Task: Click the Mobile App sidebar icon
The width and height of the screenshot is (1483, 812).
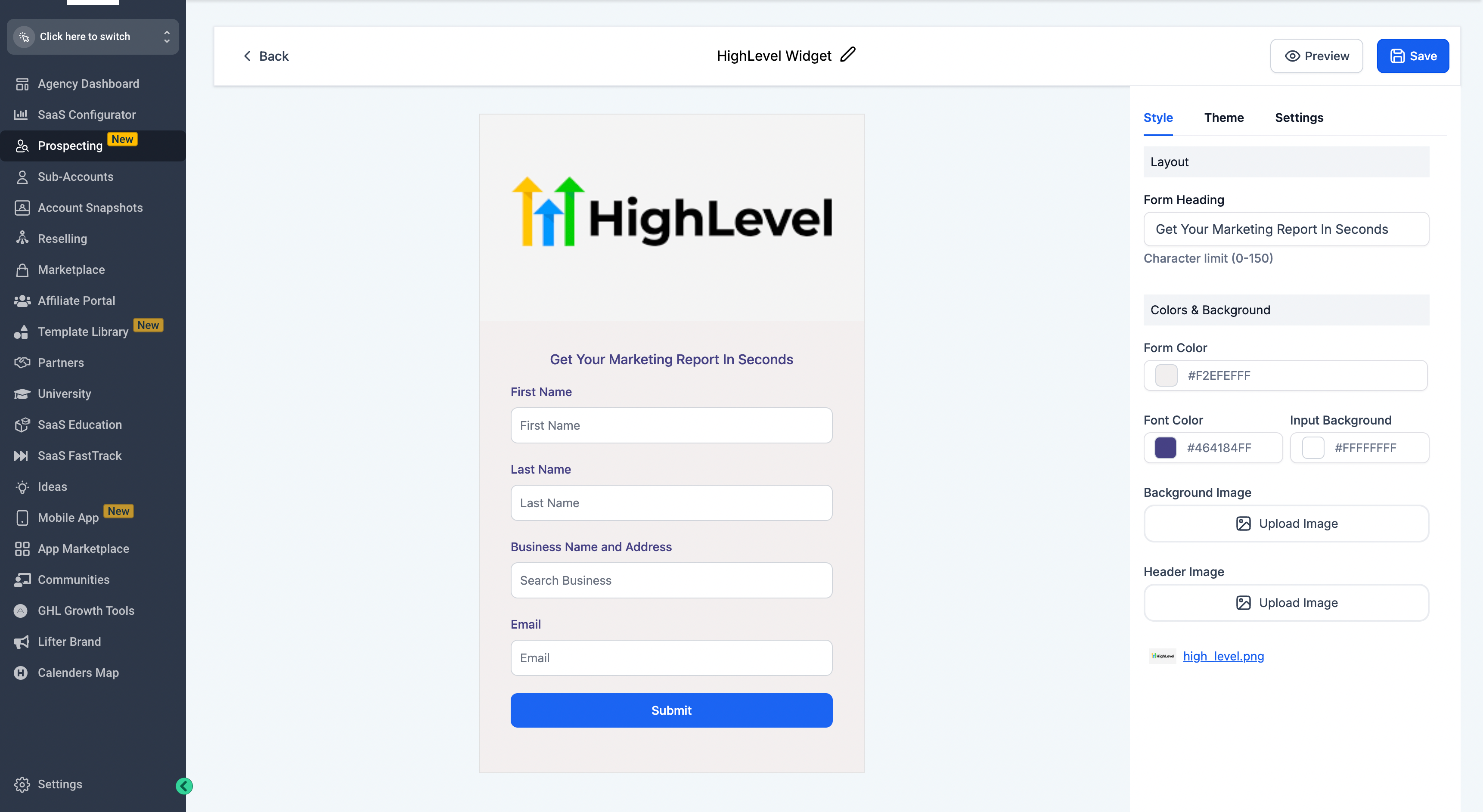Action: (22, 517)
